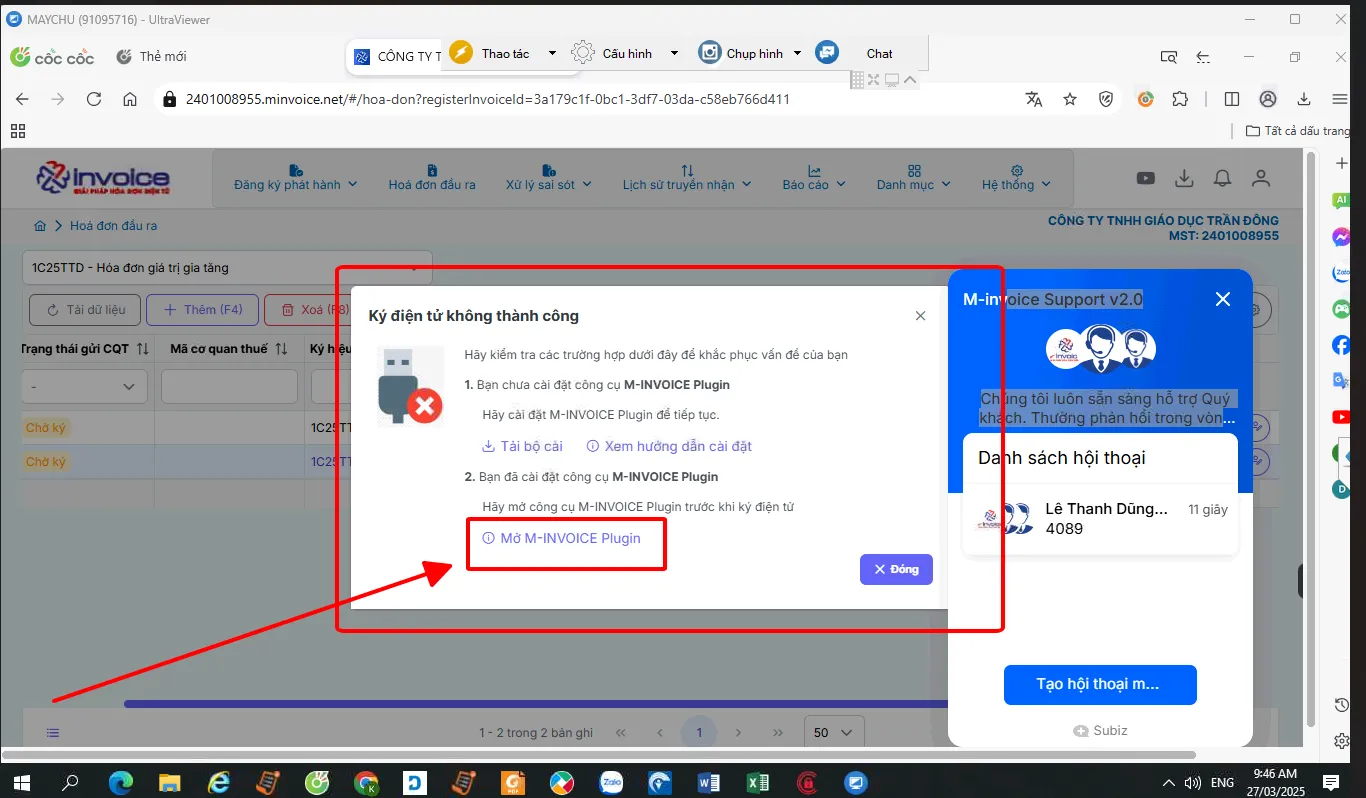Click the horizontal scrollbar at page bottom
This screenshot has width=1366, height=798.
coord(600,754)
